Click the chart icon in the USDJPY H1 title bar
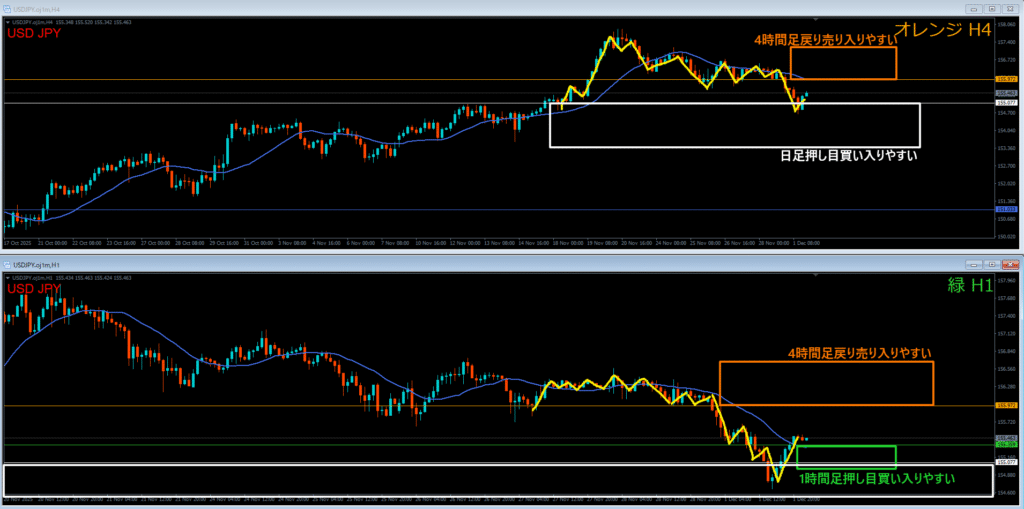Viewport: 1024px width, 509px height. coord(7,265)
